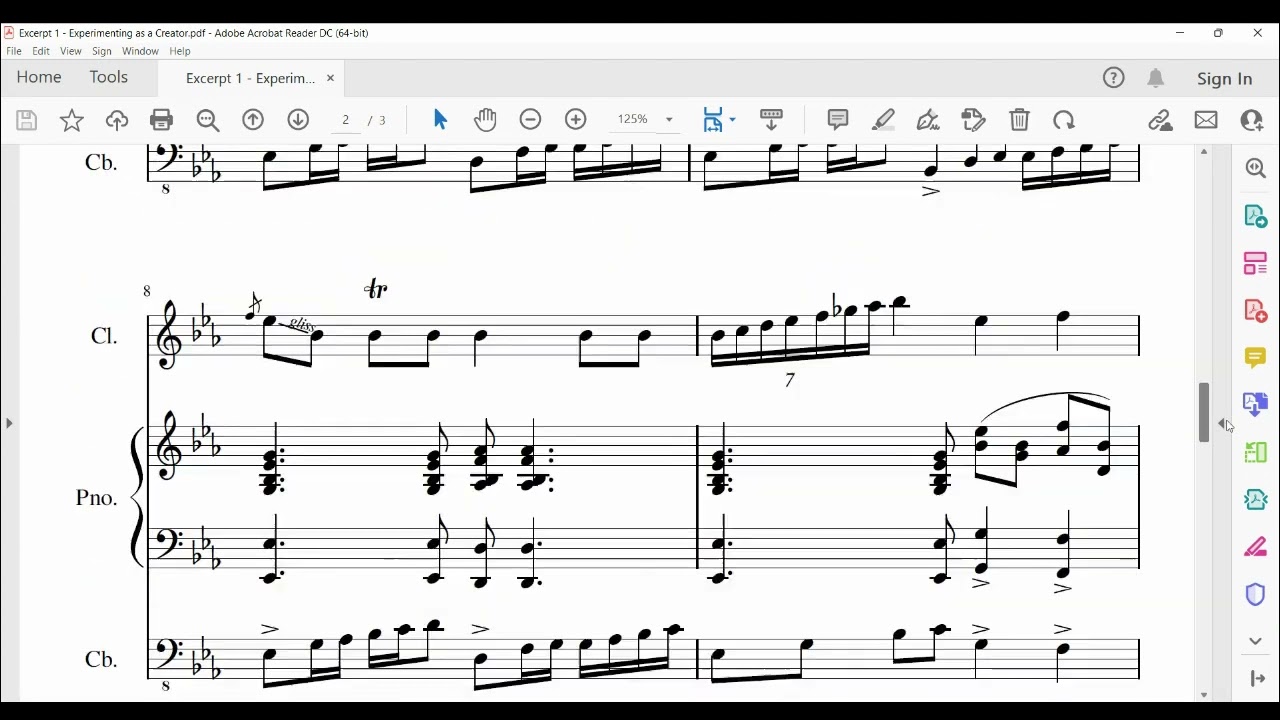1280x720 pixels.
Task: Open Create PDF tool in side pane
Action: pyautogui.click(x=1256, y=310)
